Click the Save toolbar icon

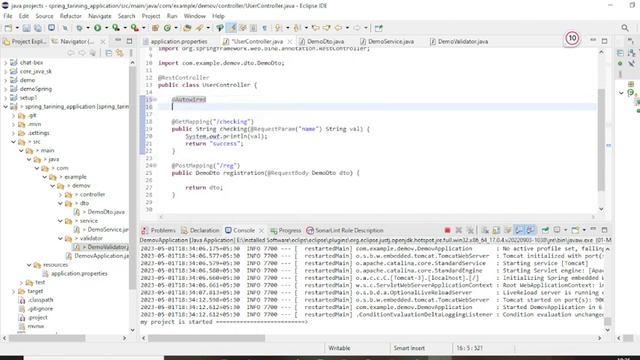(x=26, y=28)
